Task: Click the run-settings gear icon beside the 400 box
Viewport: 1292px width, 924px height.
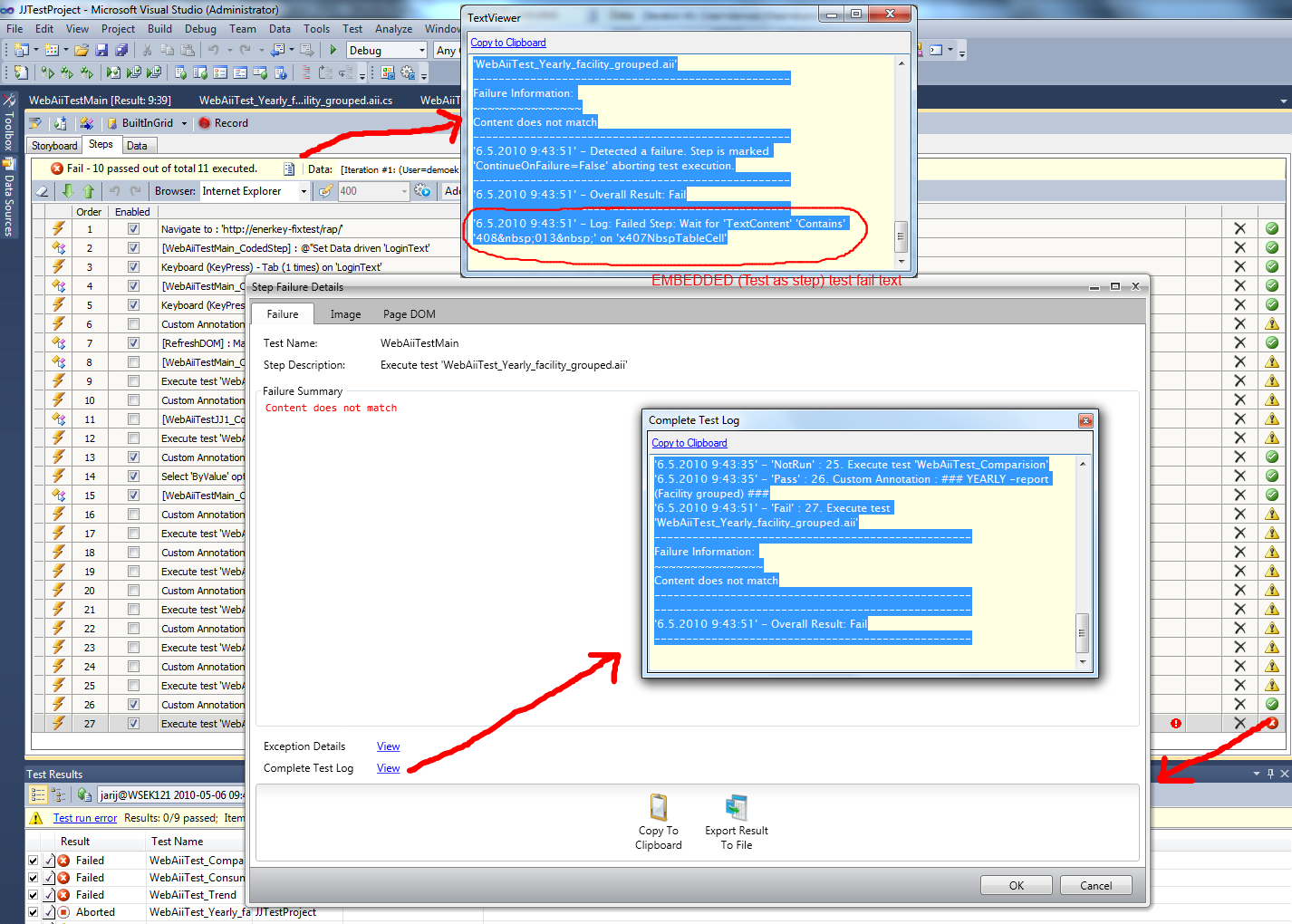Action: point(422,191)
